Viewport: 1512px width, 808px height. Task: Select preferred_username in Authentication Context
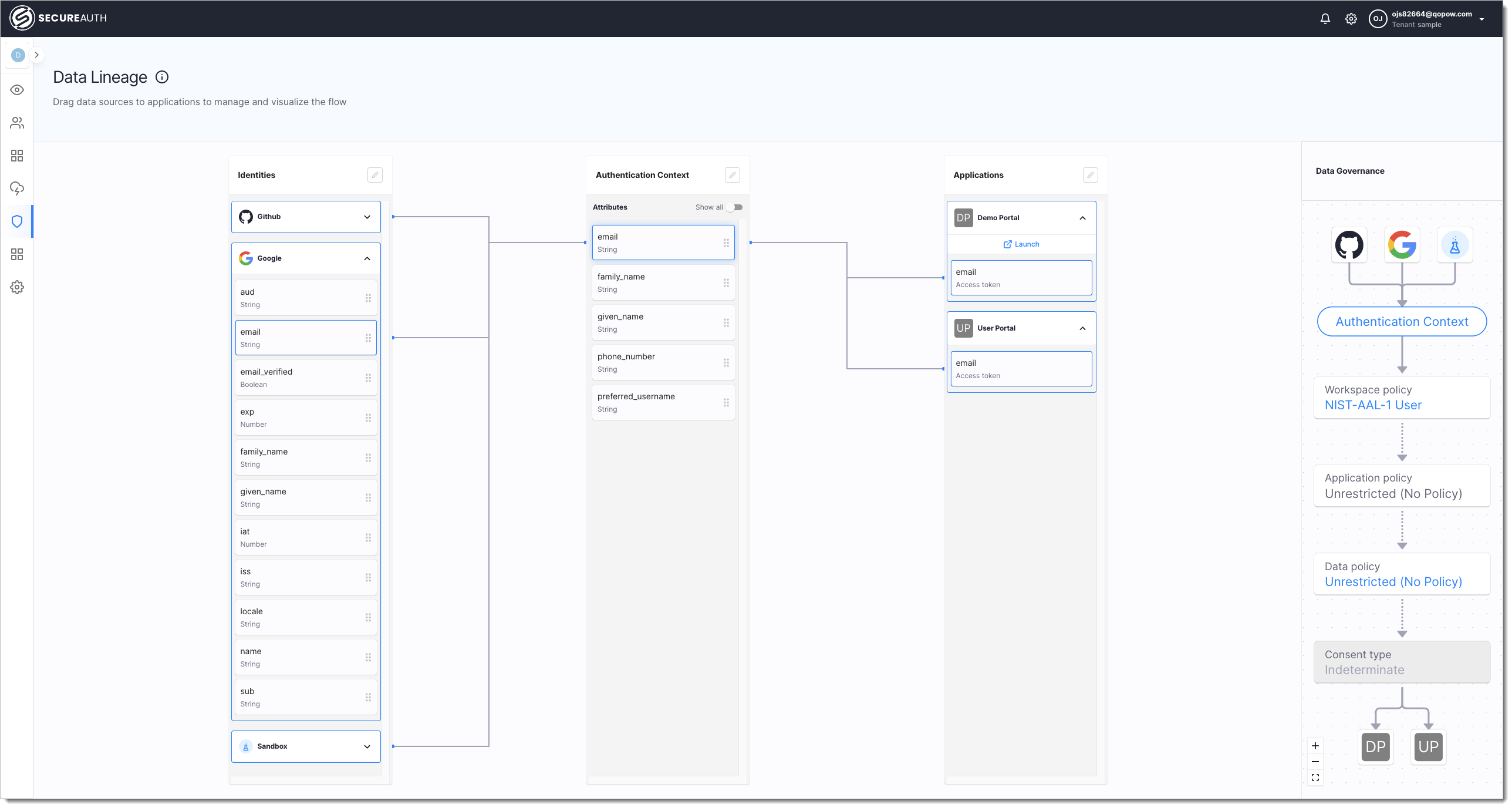663,402
